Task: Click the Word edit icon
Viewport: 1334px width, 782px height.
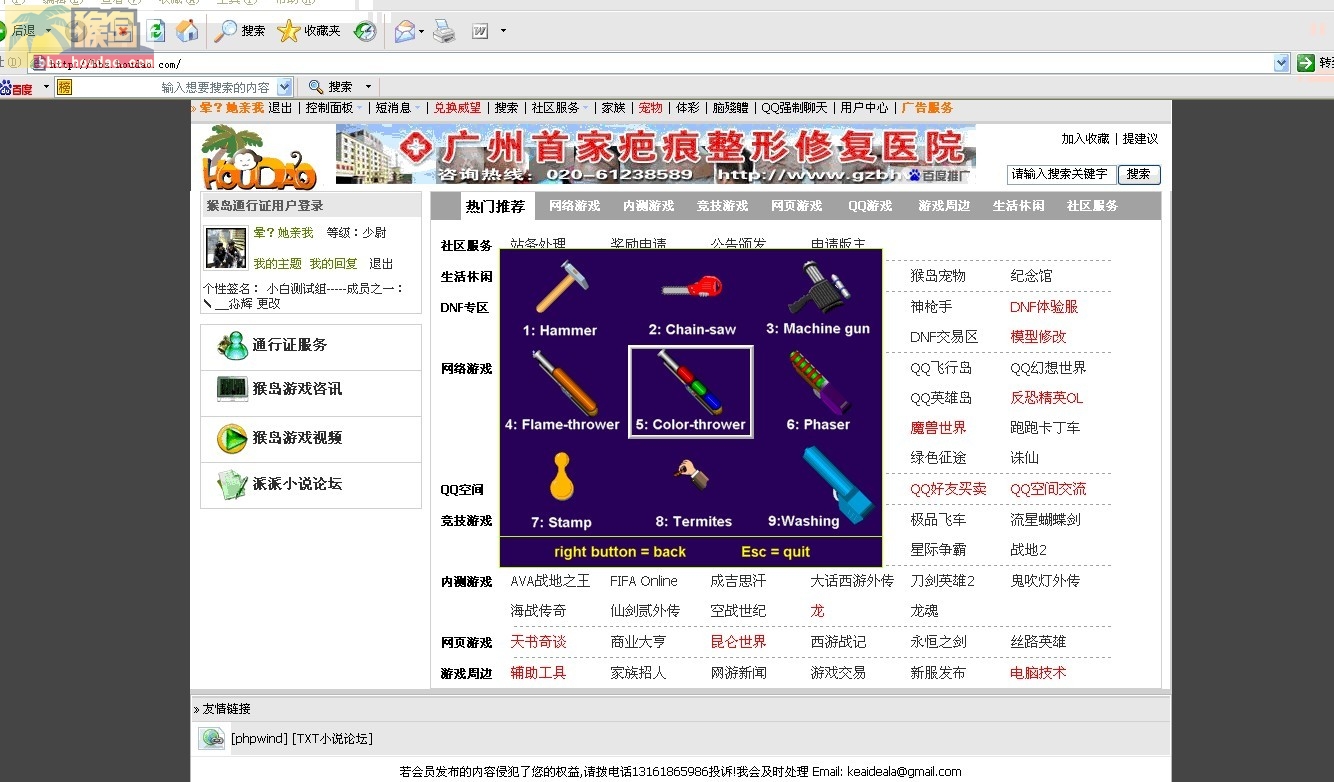Action: click(479, 31)
